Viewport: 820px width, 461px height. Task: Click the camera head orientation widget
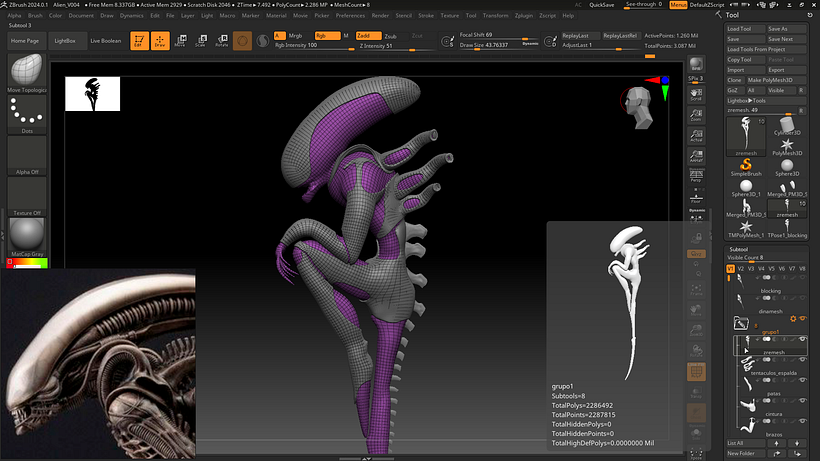(639, 107)
